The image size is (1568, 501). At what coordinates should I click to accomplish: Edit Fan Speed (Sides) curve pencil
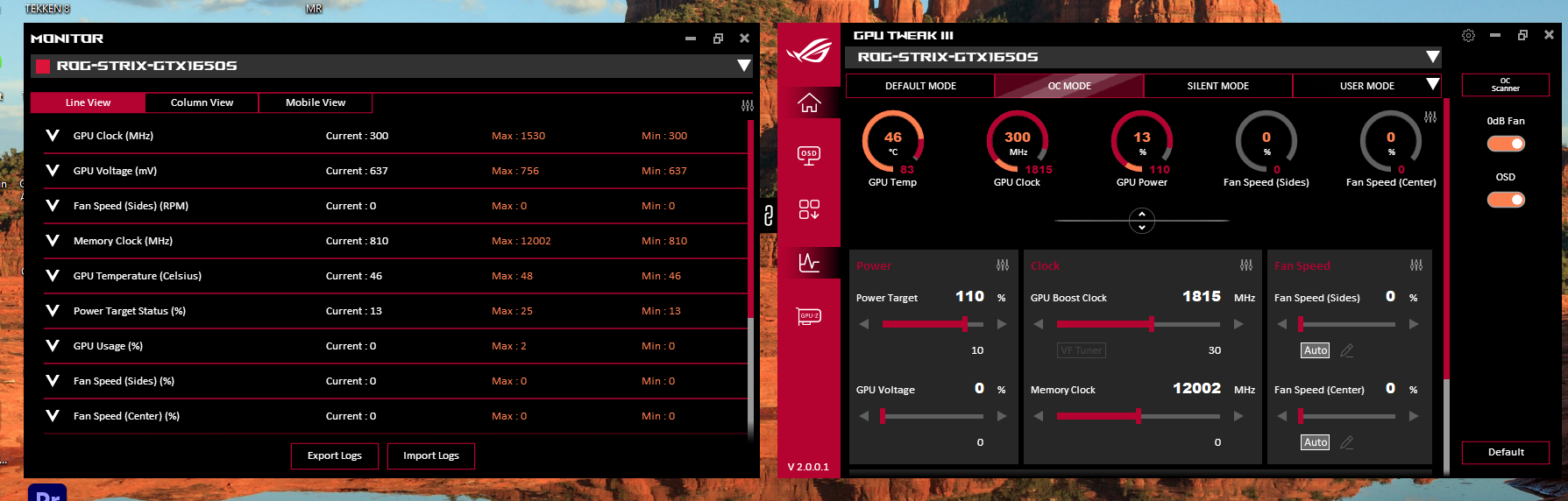[x=1347, y=350]
